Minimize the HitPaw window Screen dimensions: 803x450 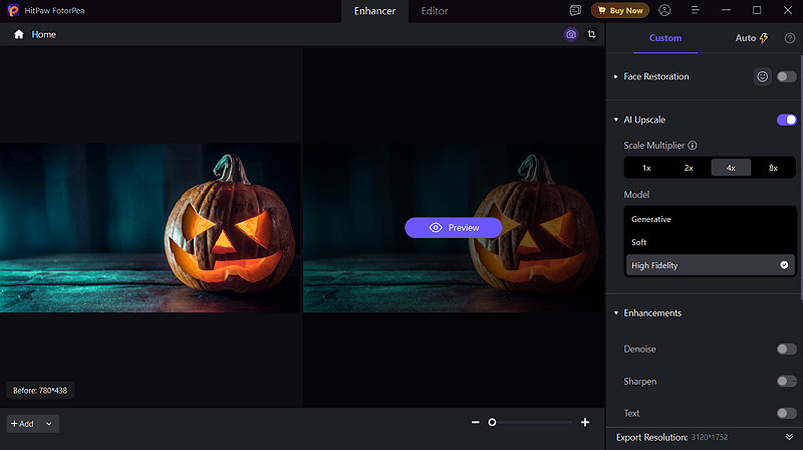pyautogui.click(x=726, y=10)
